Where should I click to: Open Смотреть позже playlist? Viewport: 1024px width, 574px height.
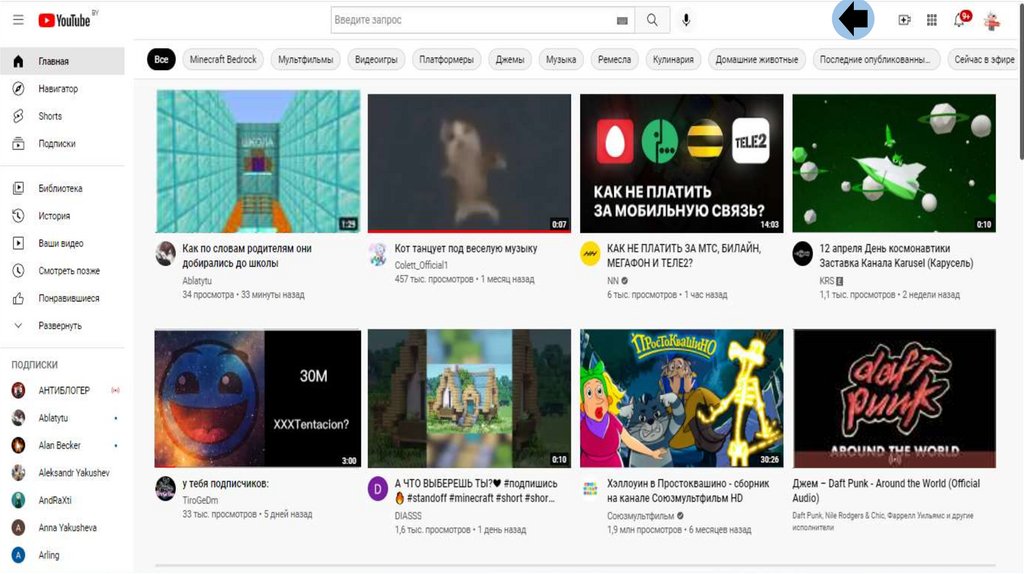pyautogui.click(x=68, y=271)
